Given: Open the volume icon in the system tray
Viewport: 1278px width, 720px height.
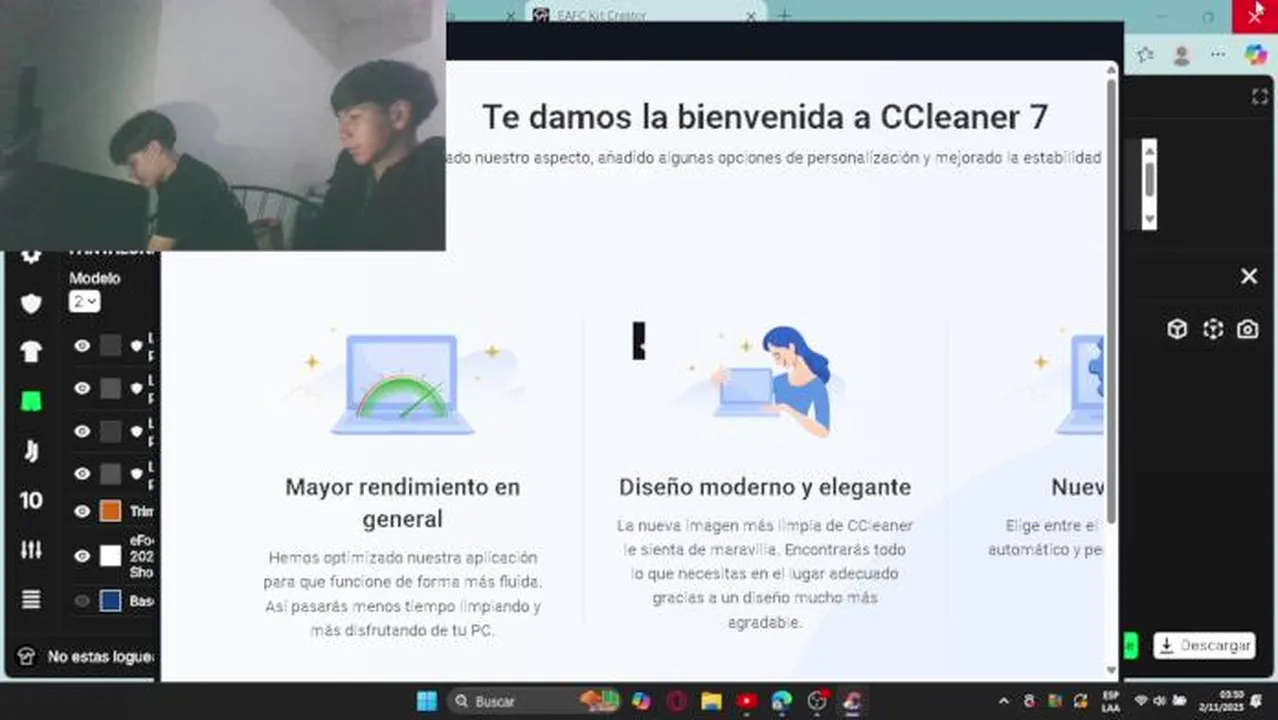Looking at the screenshot, I should (1160, 701).
